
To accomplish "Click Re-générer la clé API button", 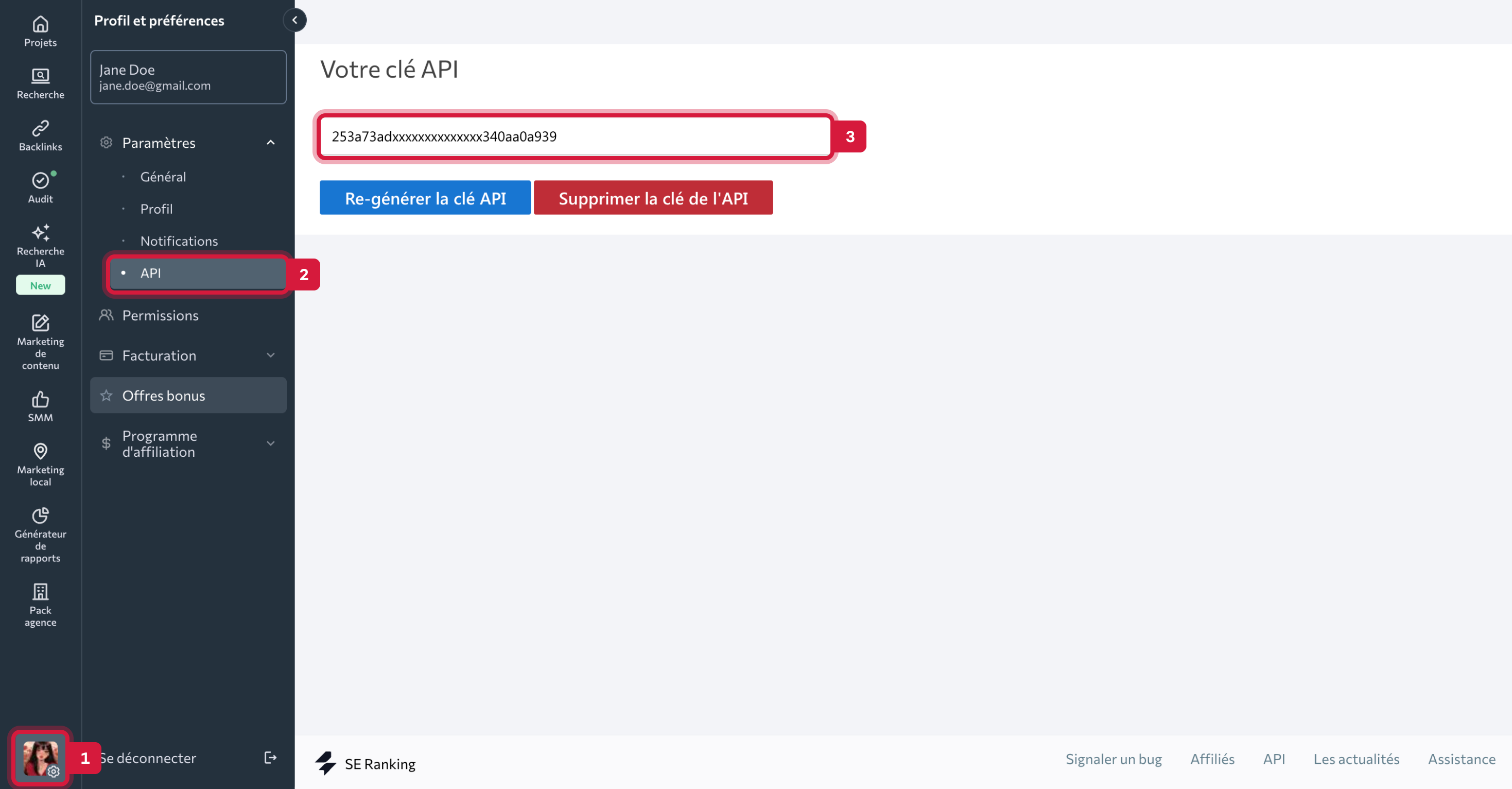I will click(x=425, y=198).
